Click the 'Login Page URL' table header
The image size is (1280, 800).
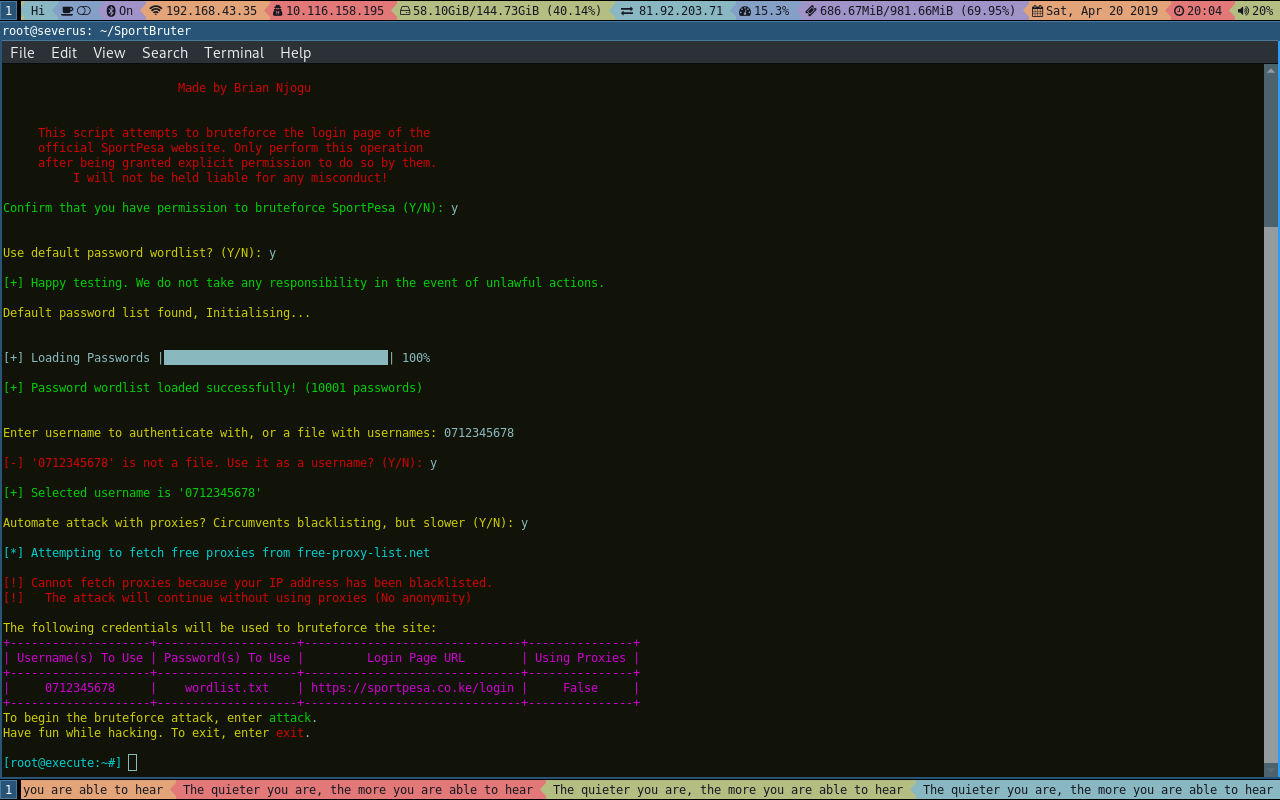(416, 658)
